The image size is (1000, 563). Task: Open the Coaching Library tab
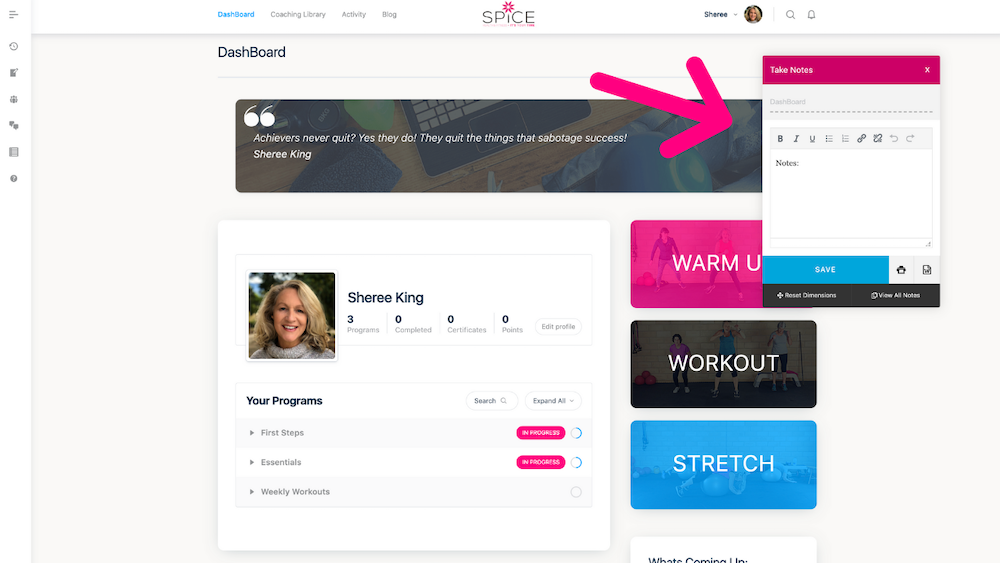tap(298, 14)
